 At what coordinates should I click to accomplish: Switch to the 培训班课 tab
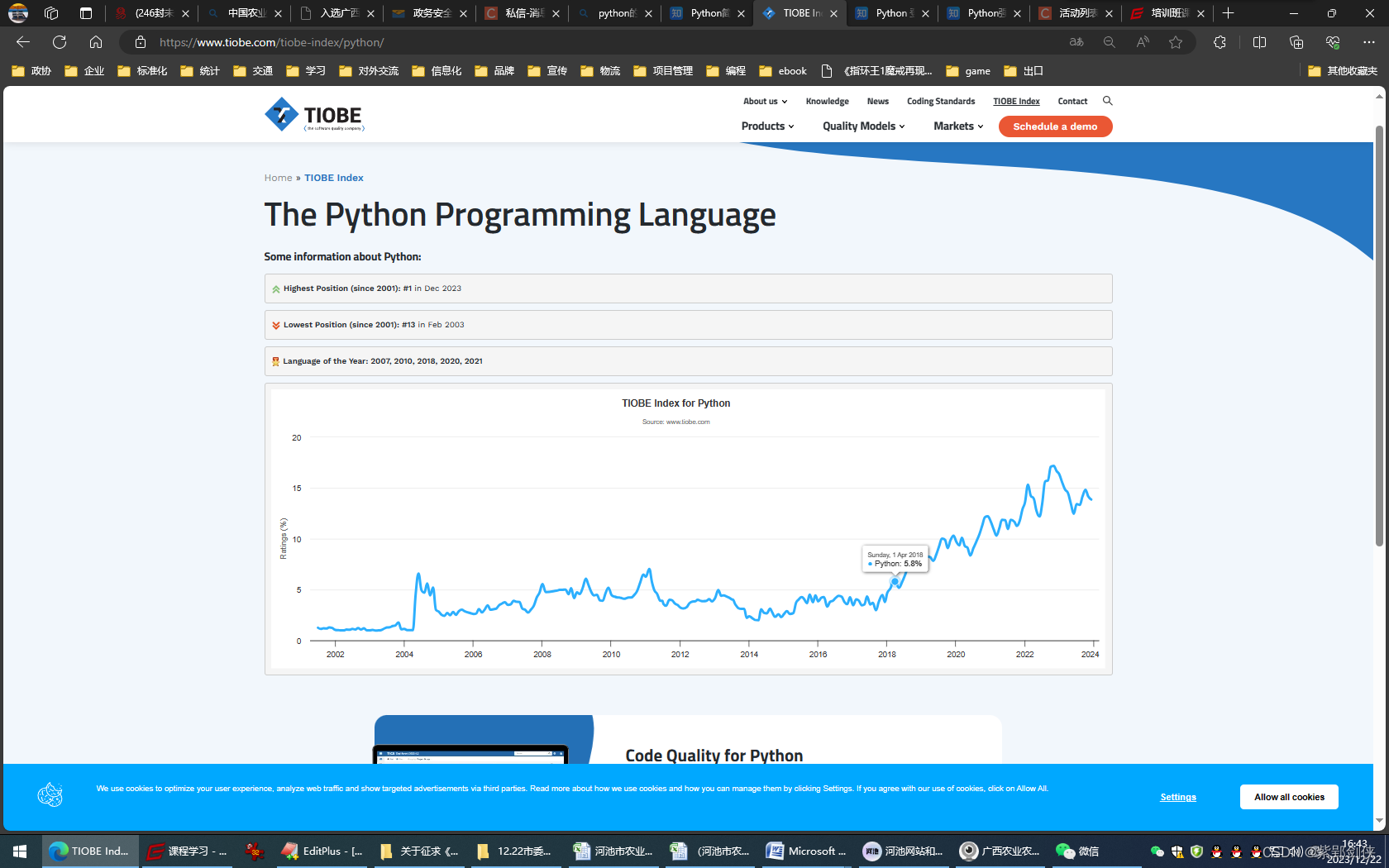click(x=1168, y=13)
